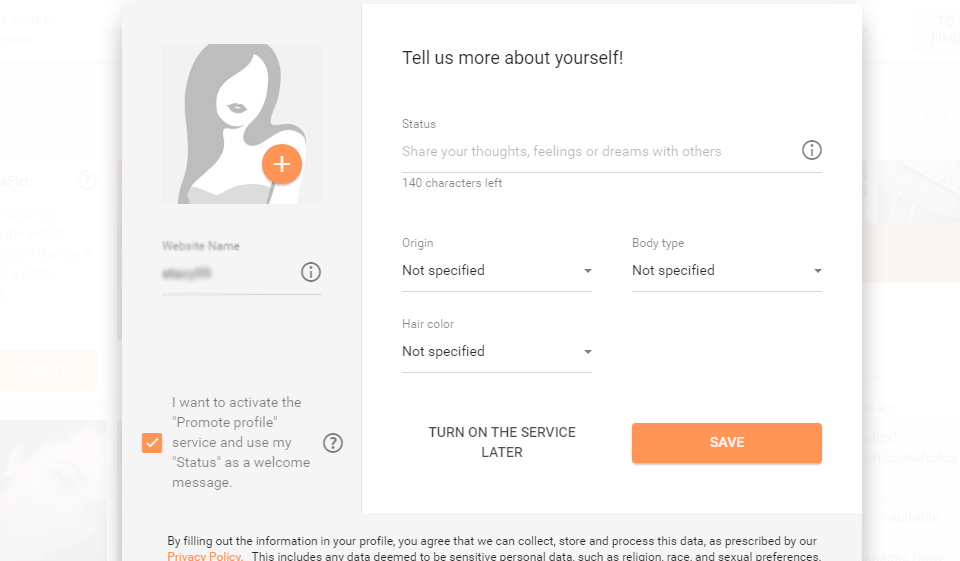Click the info icon in Status field
Viewport: 960px width, 561px height.
click(x=812, y=150)
